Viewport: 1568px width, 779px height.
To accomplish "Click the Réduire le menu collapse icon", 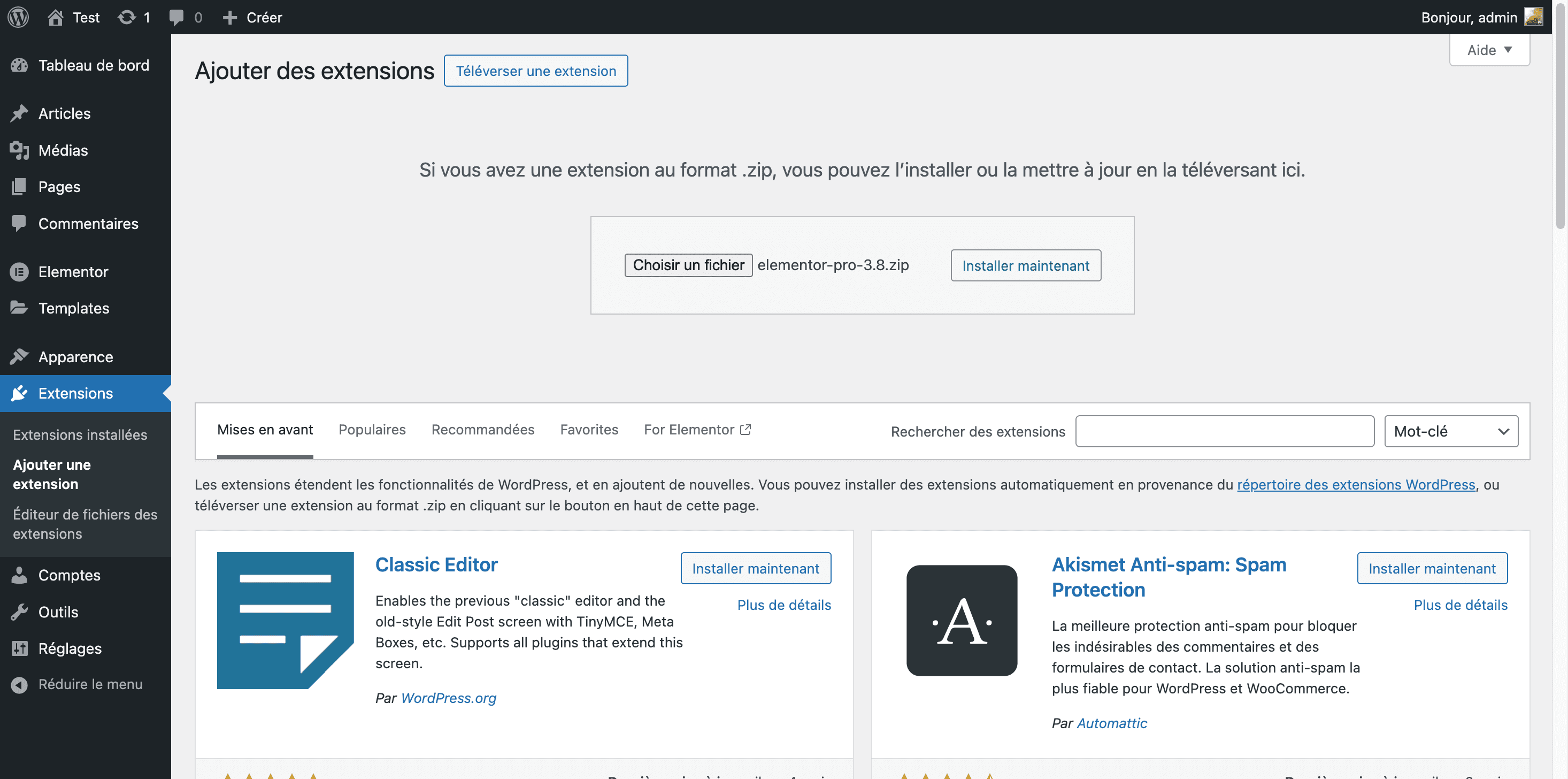I will 19,685.
